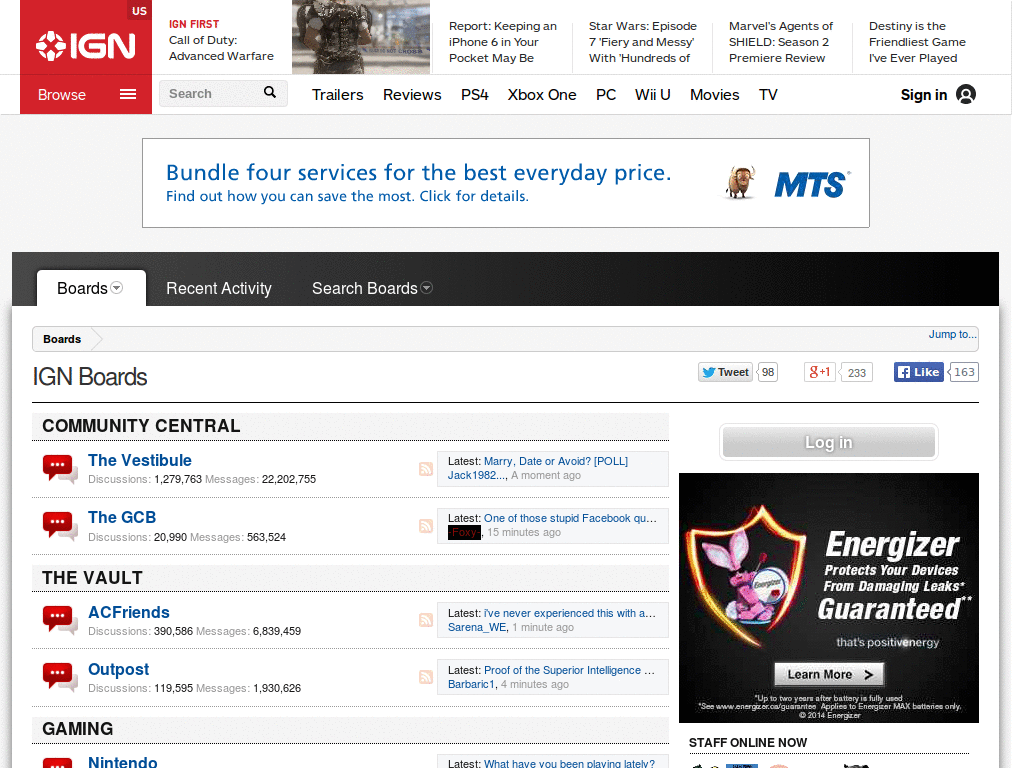Open The GCB board

(122, 517)
